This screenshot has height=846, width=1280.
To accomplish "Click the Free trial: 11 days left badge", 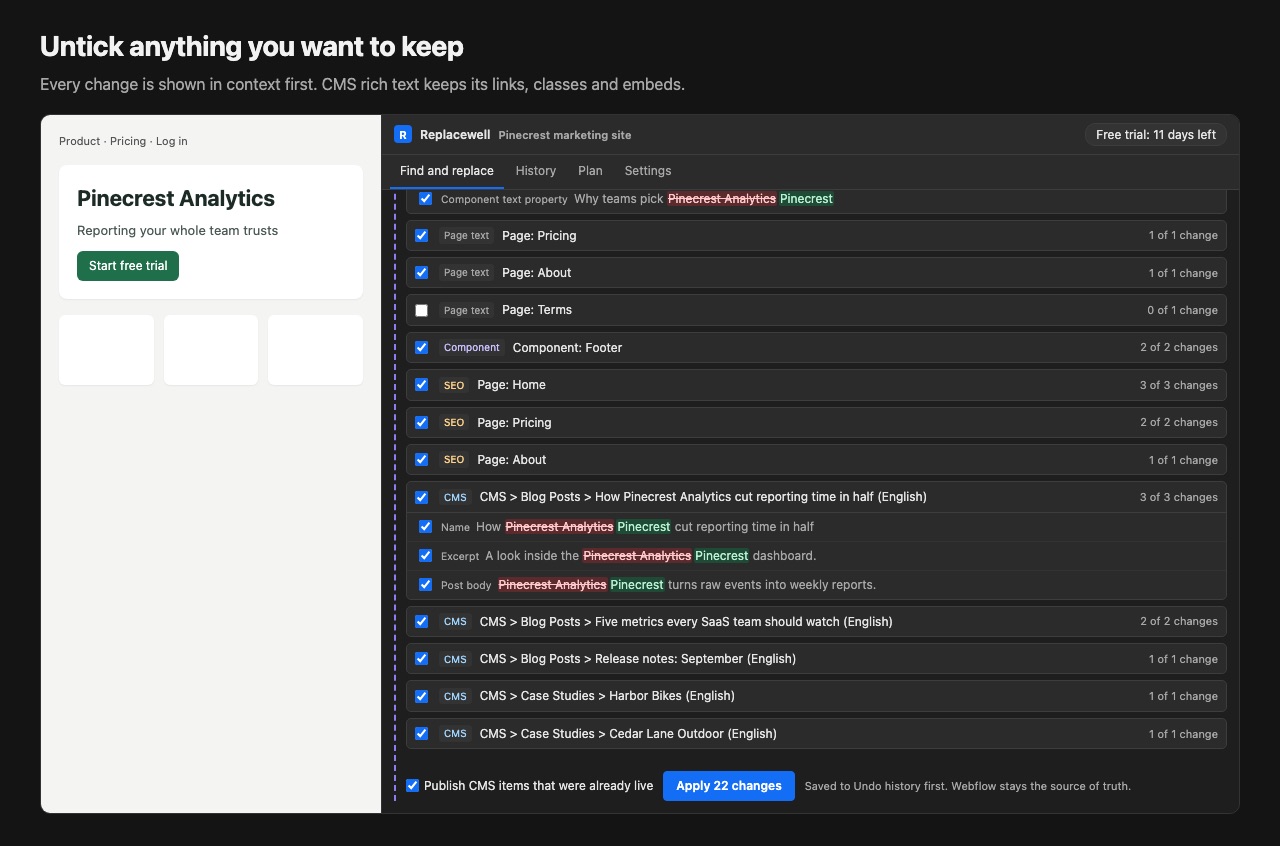I will coord(1156,135).
